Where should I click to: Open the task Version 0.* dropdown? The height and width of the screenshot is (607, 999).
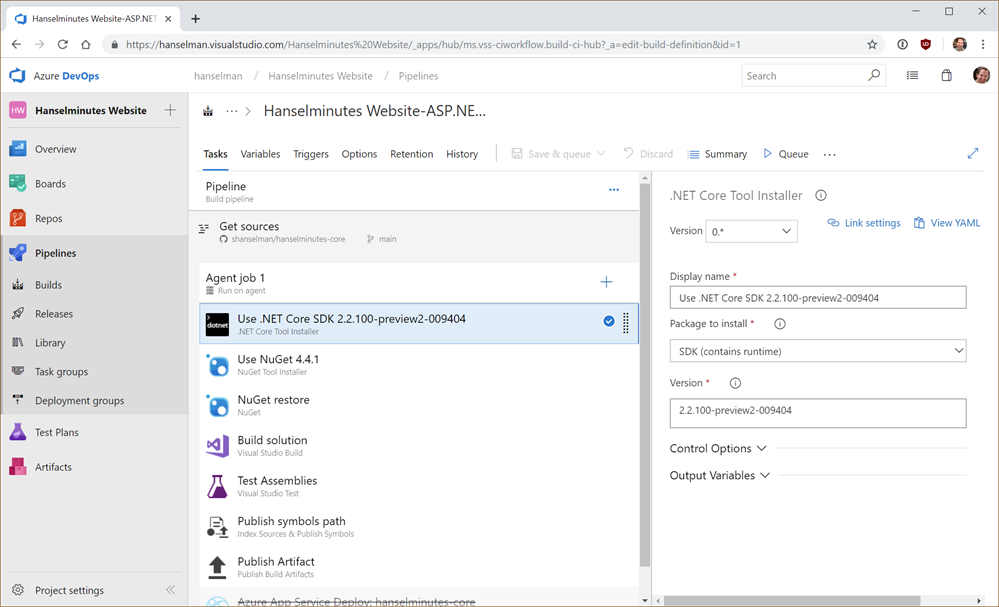[x=751, y=231]
